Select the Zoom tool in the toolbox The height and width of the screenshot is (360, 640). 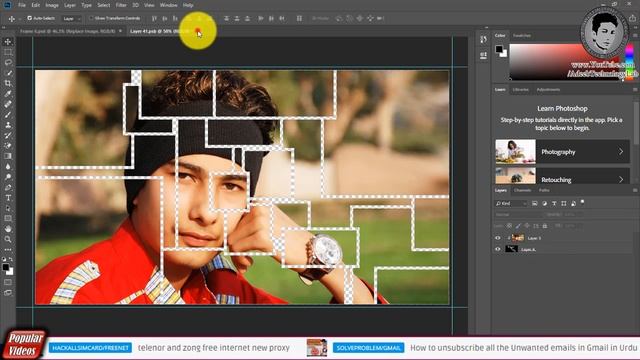(8, 240)
